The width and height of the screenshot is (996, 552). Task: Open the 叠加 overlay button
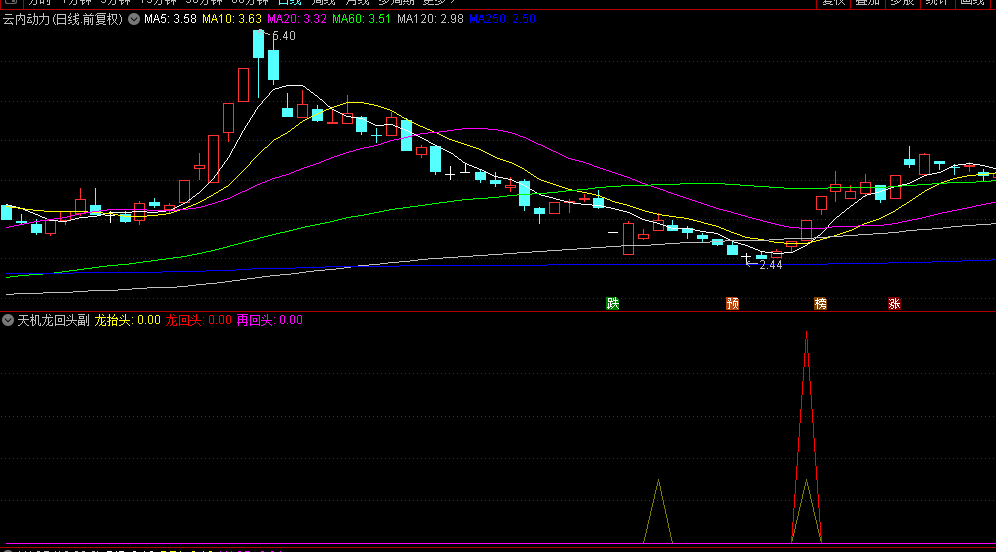point(867,3)
